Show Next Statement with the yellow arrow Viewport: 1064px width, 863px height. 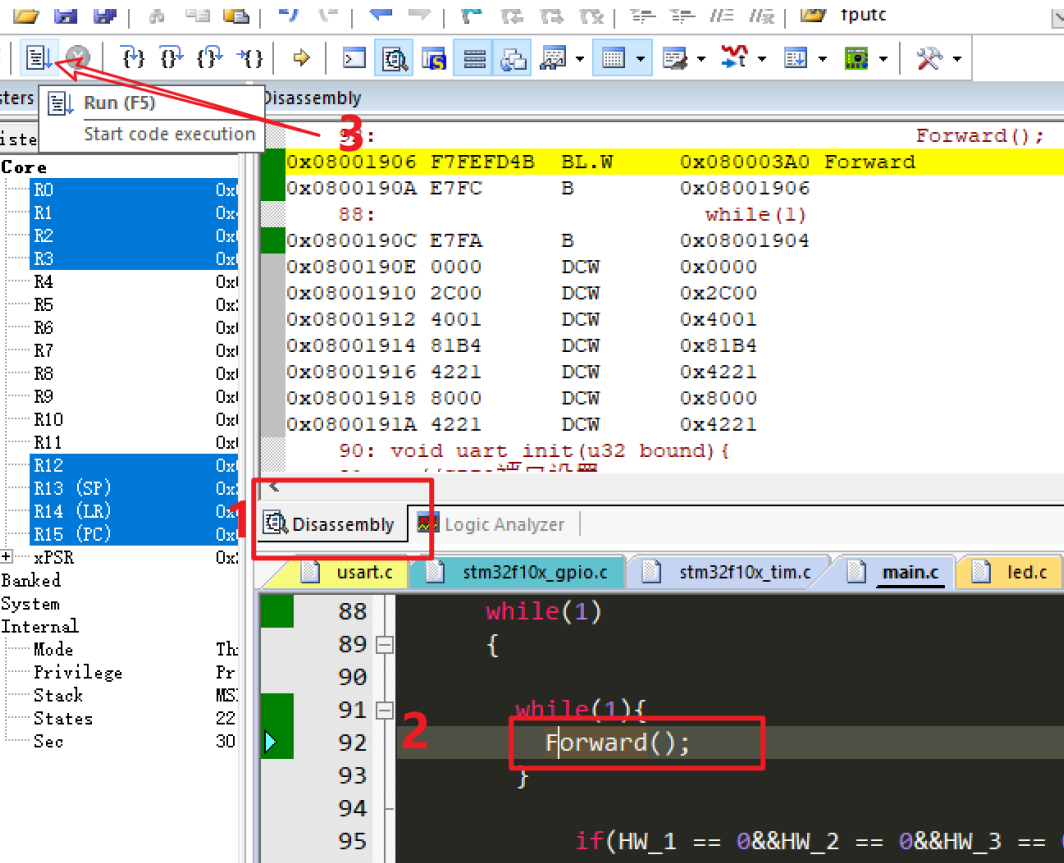[x=301, y=58]
